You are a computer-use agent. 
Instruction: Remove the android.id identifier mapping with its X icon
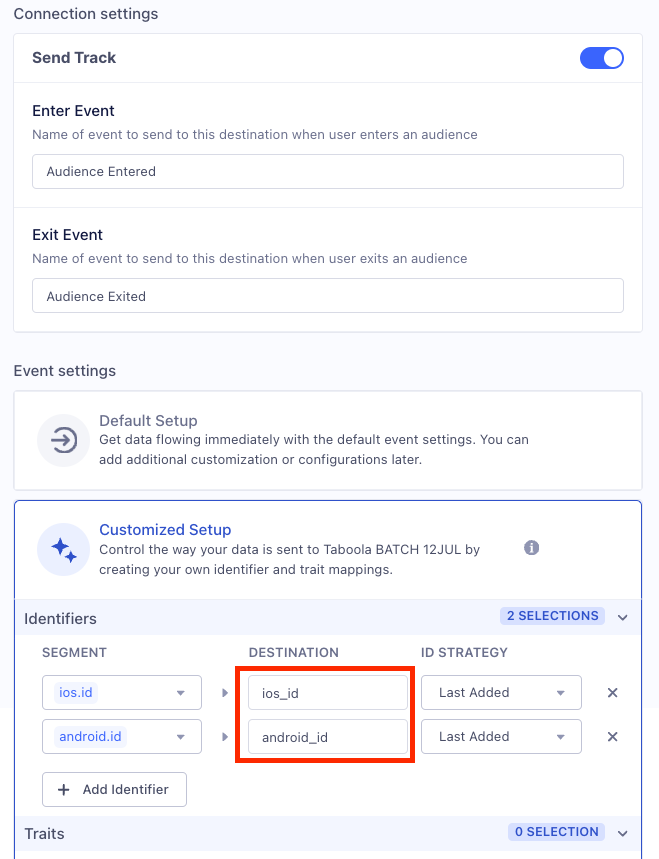pyautogui.click(x=612, y=736)
